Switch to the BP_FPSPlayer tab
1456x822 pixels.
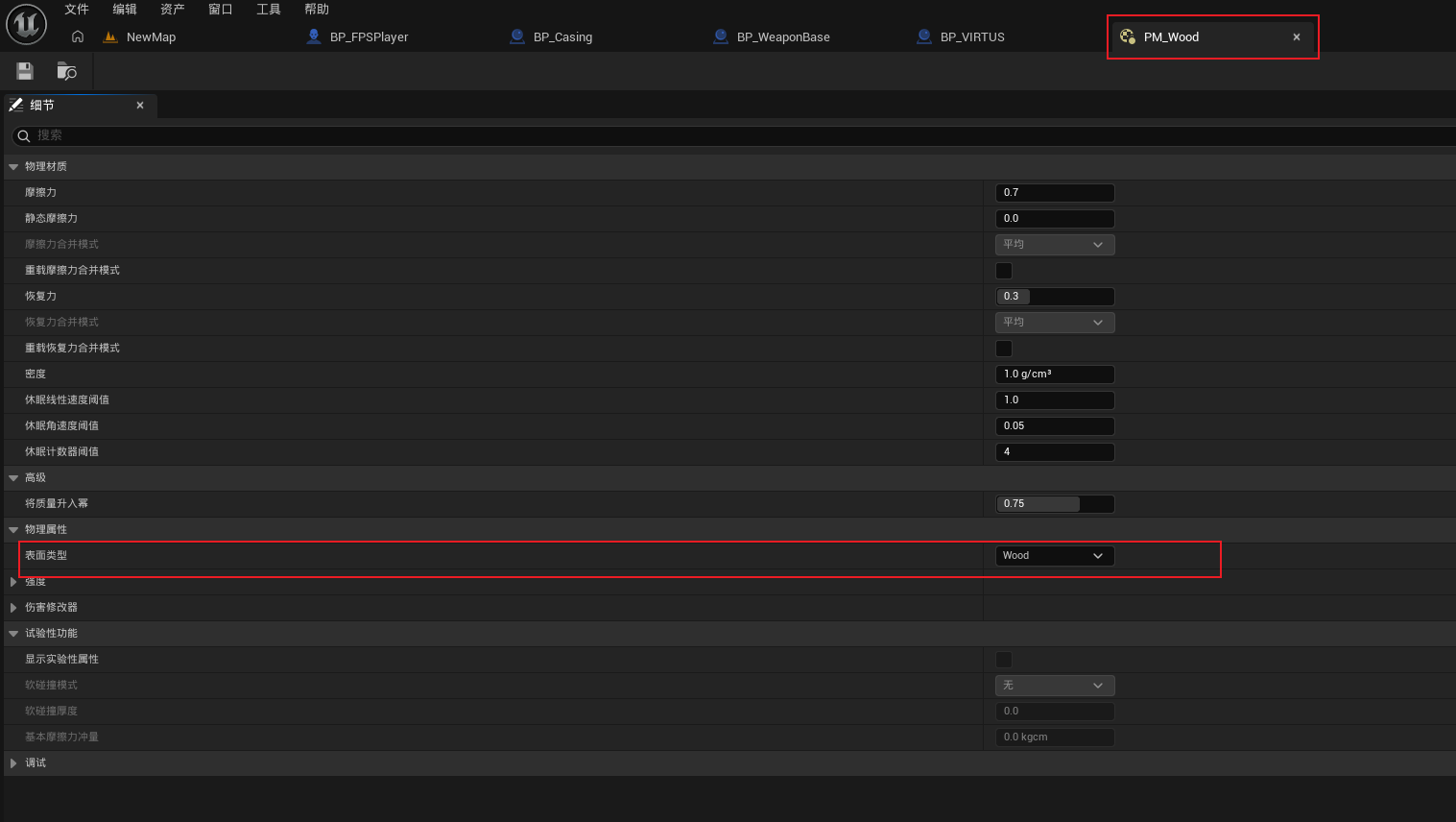(370, 37)
